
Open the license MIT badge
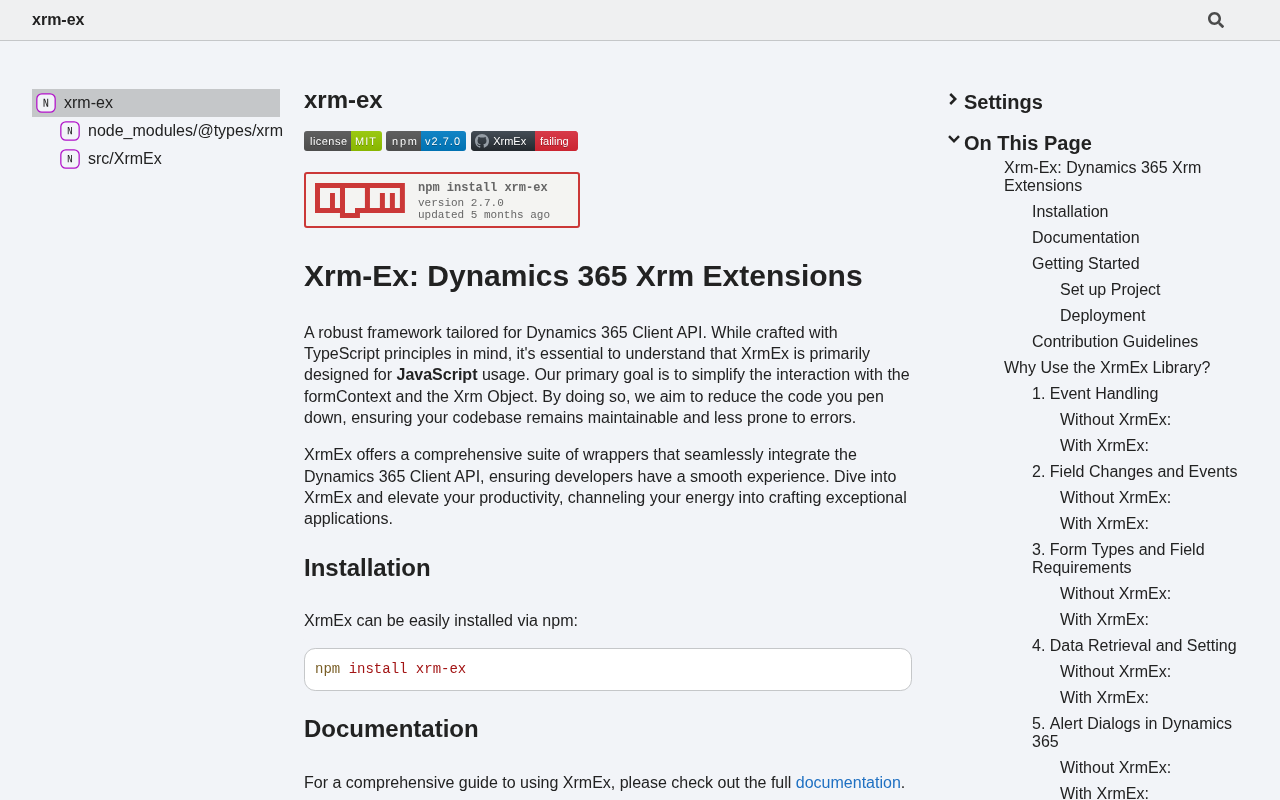(x=343, y=141)
